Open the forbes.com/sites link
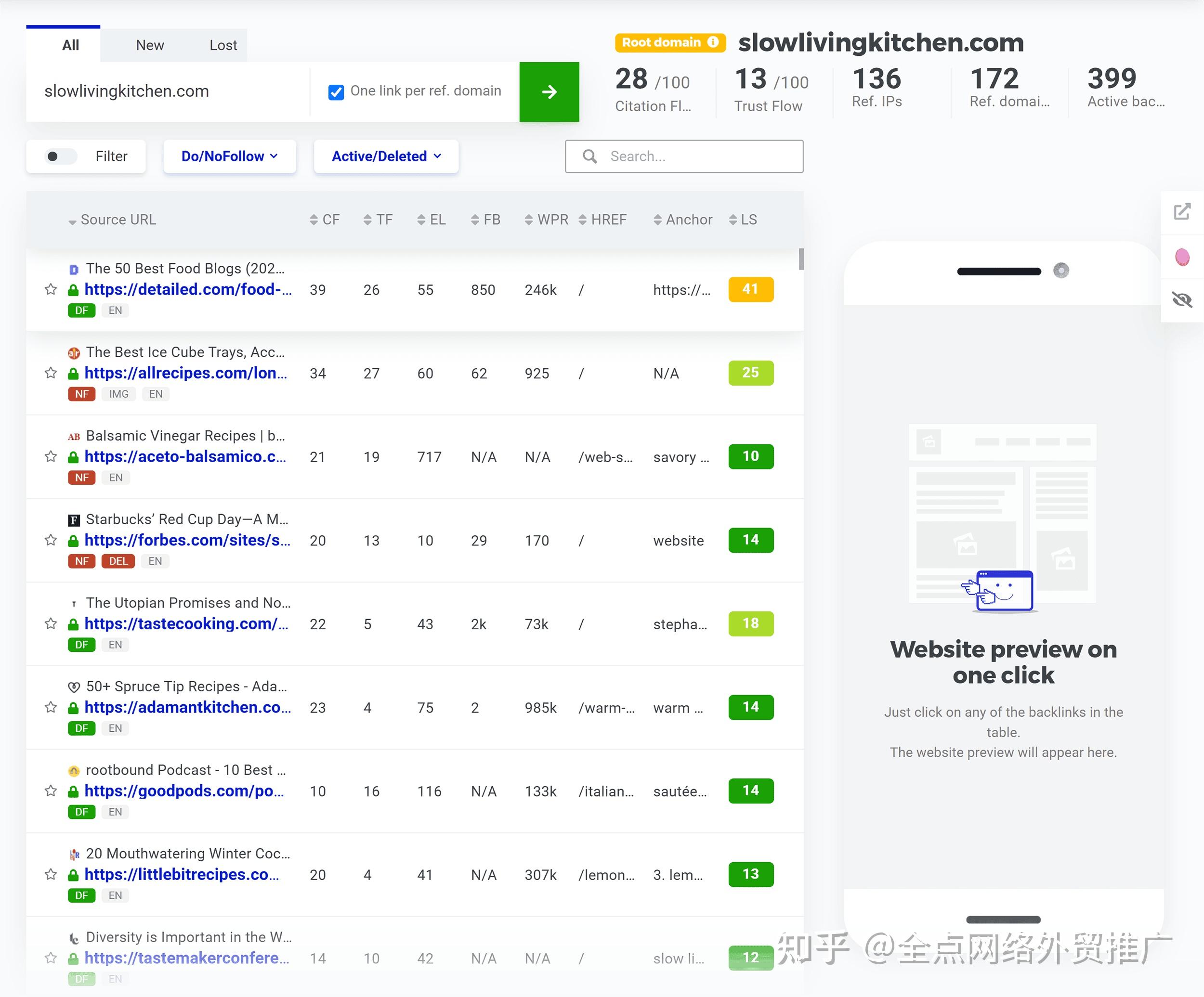 (x=187, y=540)
